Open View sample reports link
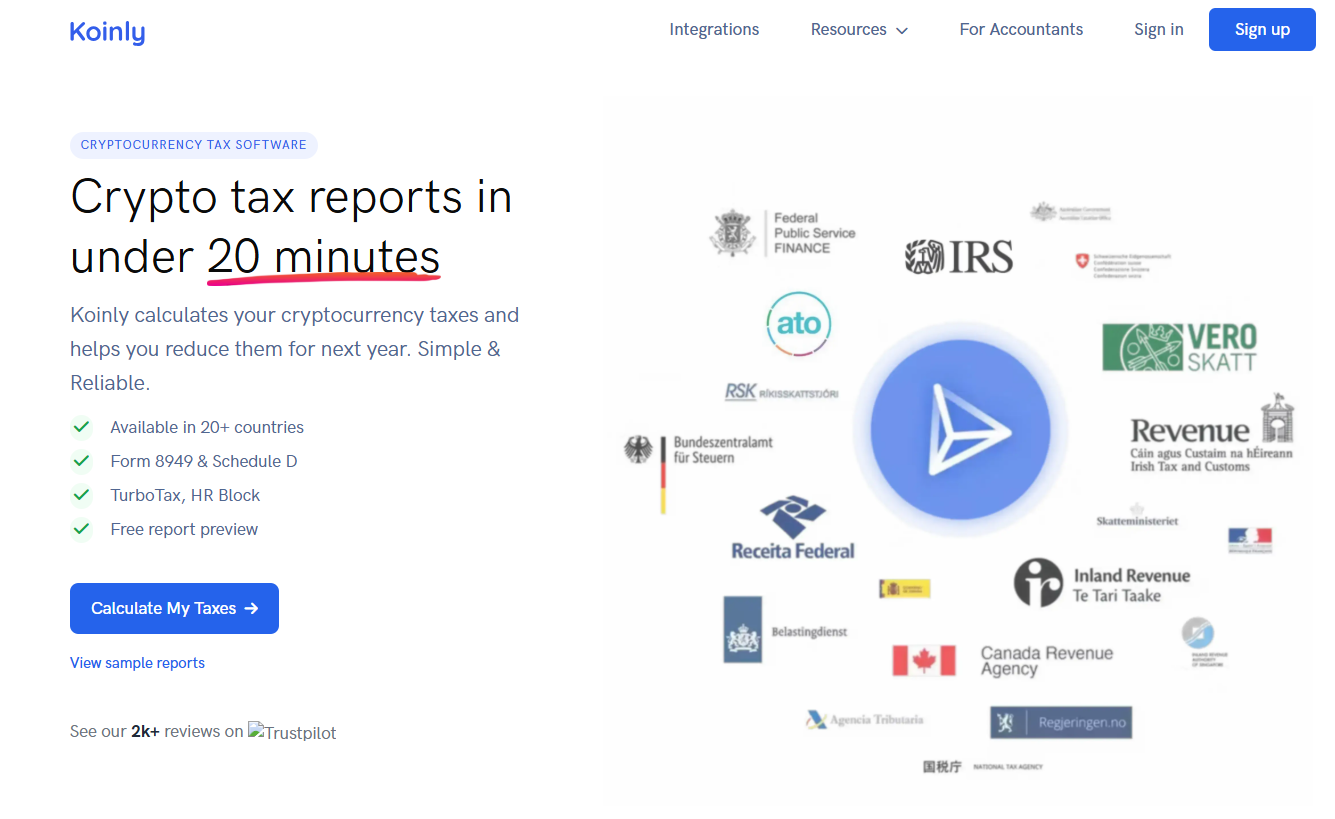 coord(137,663)
